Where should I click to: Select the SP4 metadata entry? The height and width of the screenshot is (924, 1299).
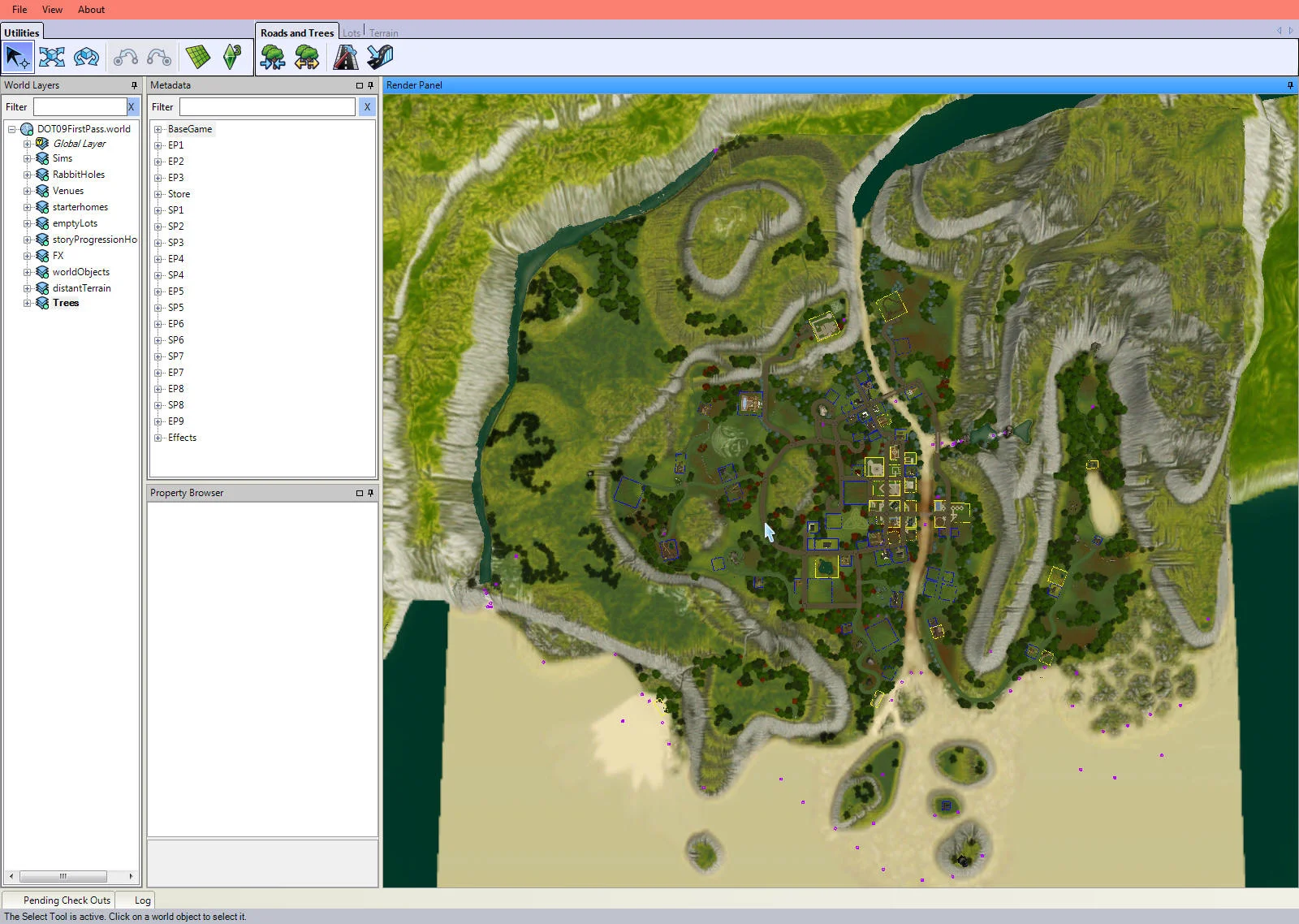[175, 275]
